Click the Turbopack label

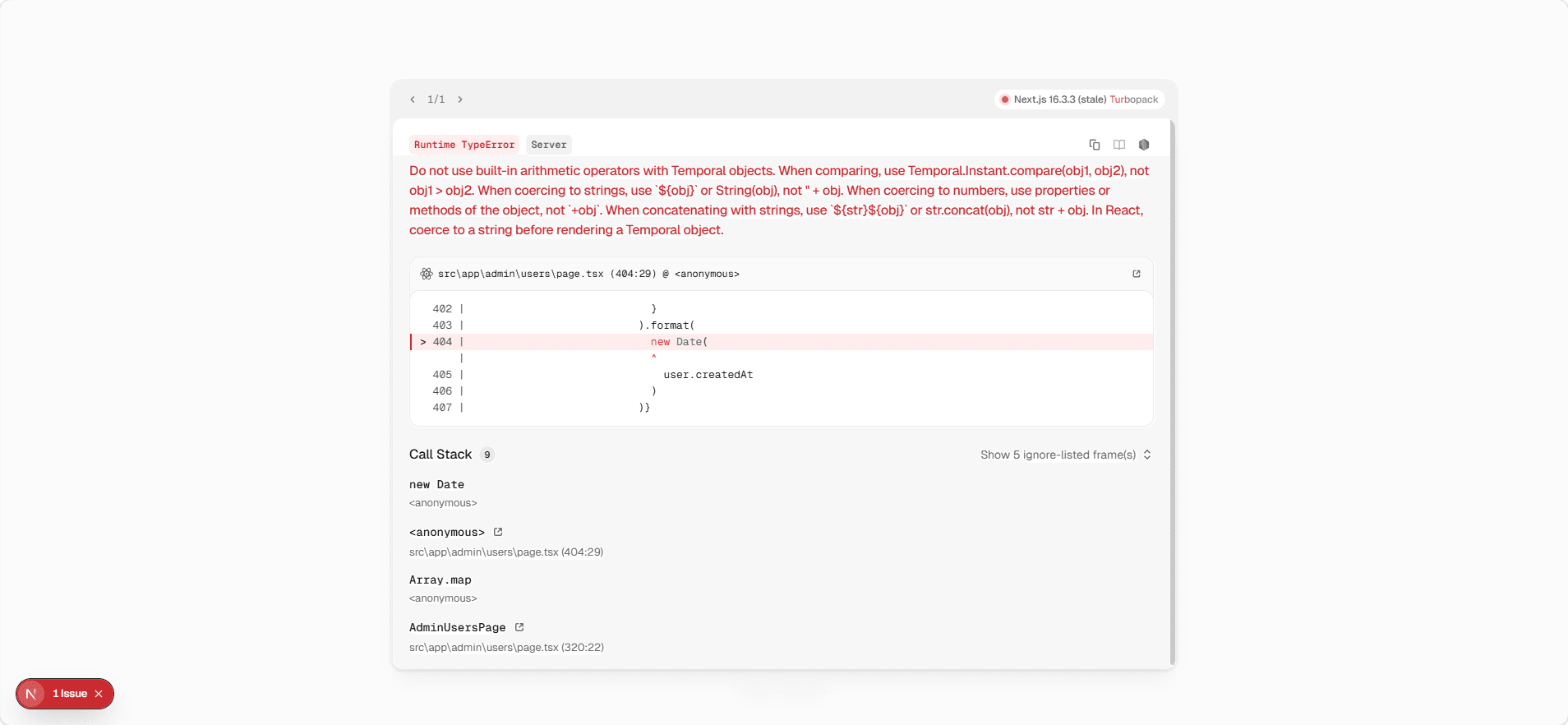1134,99
